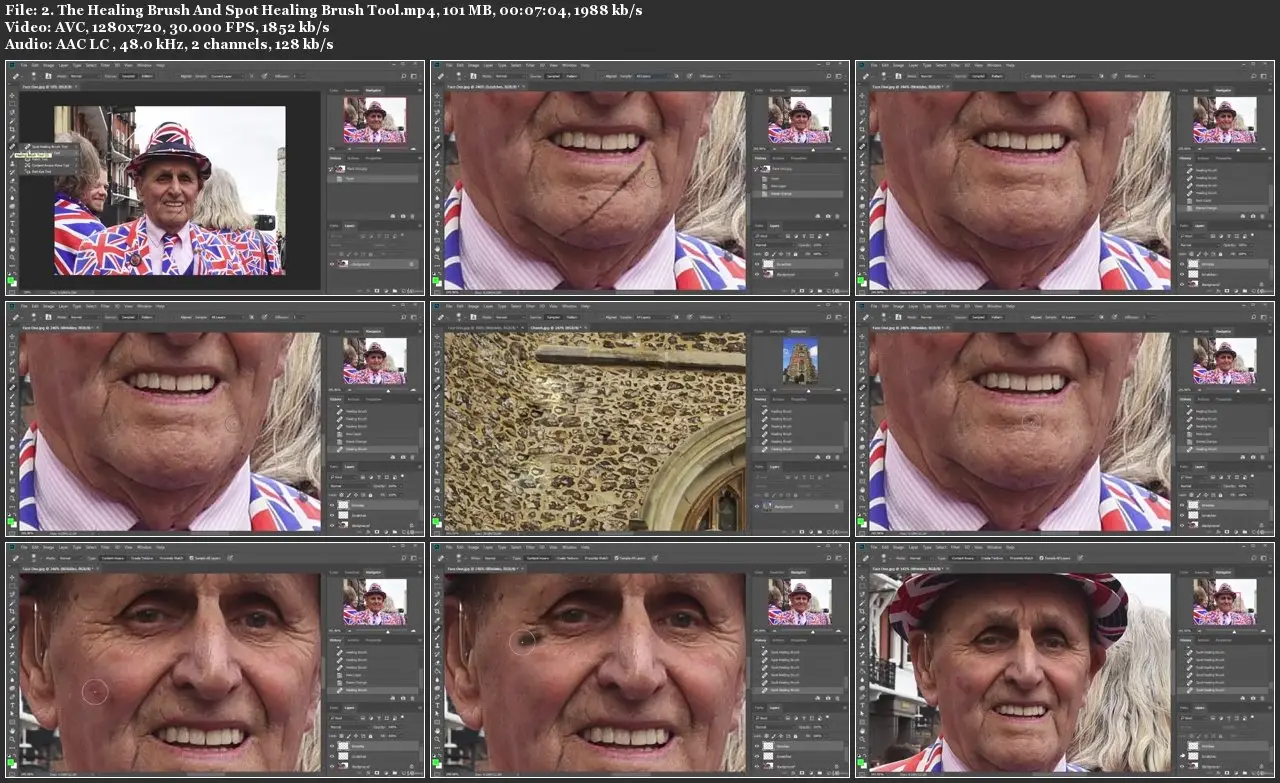Click the search icon in the tool-flyout frame
The image size is (1280, 783).
click(403, 76)
